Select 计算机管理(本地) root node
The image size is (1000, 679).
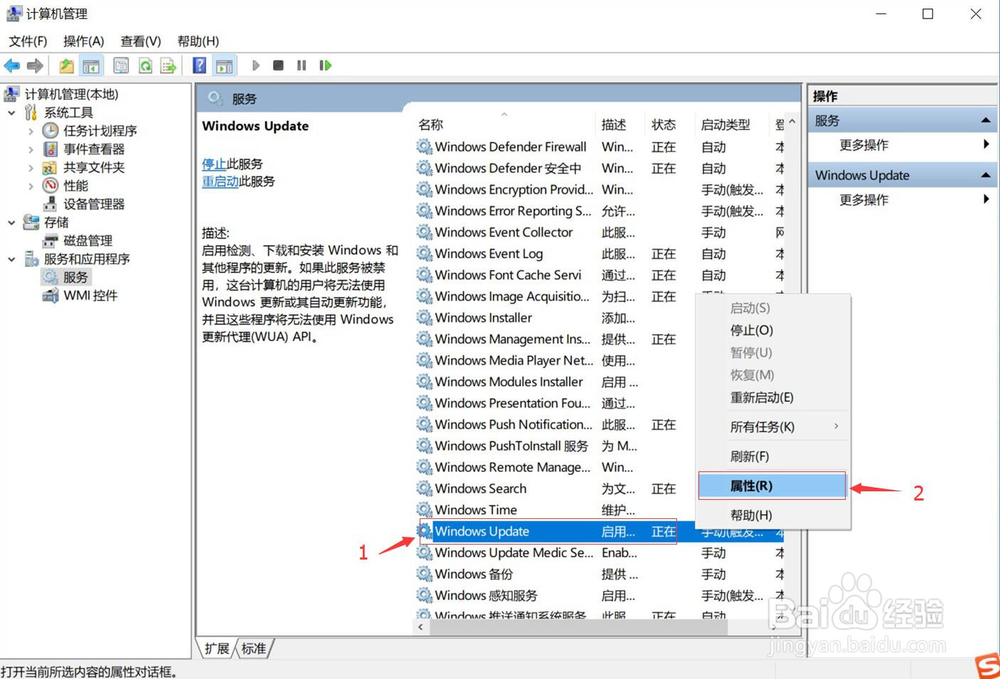pyautogui.click(x=71, y=94)
